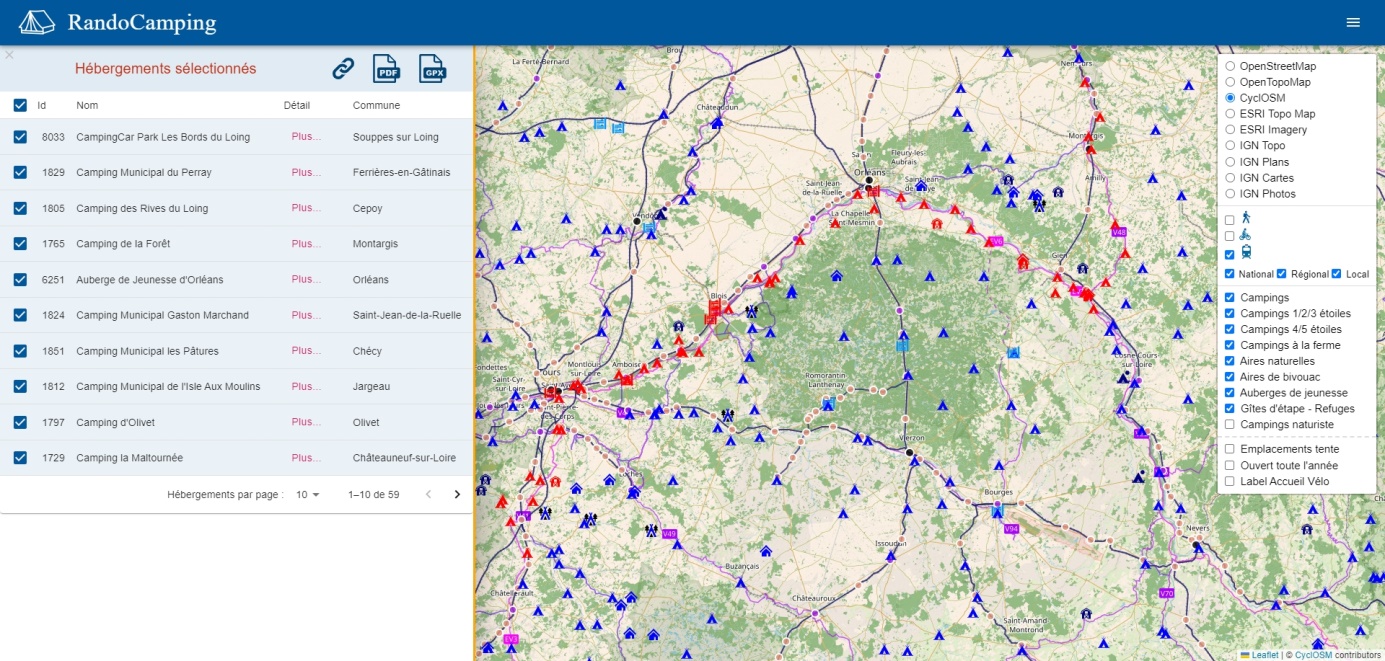Screen dimensions: 1385x661
Task: Disable the train routes checkbox
Action: tap(1229, 255)
